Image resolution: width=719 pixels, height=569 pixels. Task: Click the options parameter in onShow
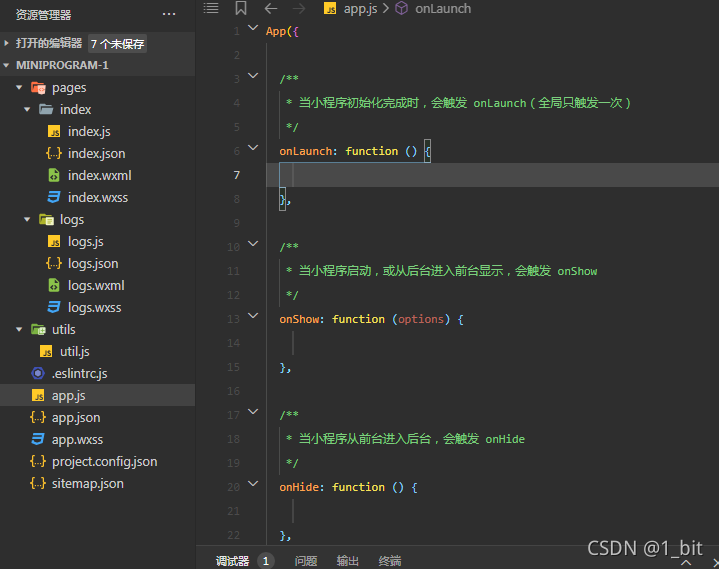click(420, 319)
